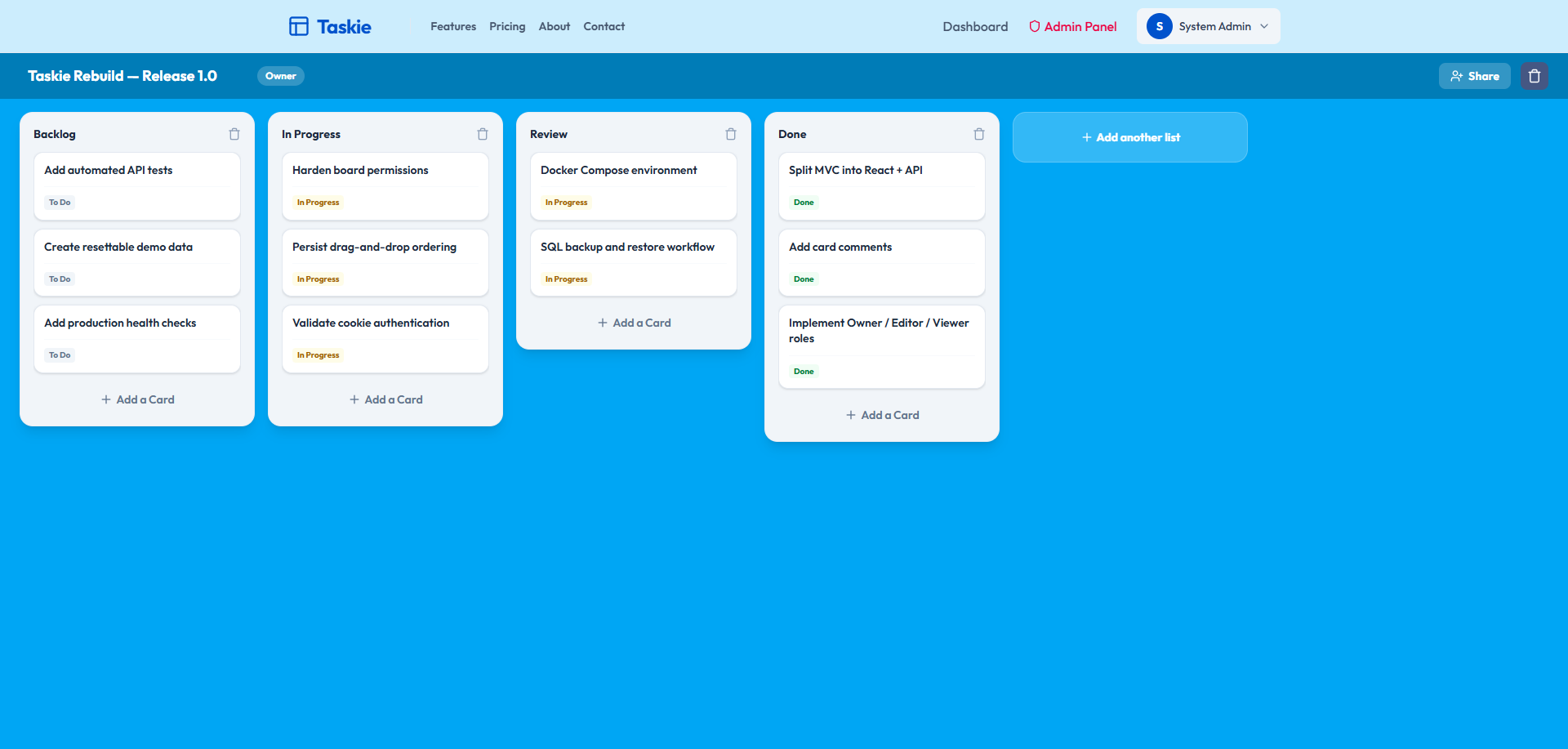The height and width of the screenshot is (749, 1568).
Task: Delete the Review list via trash icon
Action: tap(731, 134)
